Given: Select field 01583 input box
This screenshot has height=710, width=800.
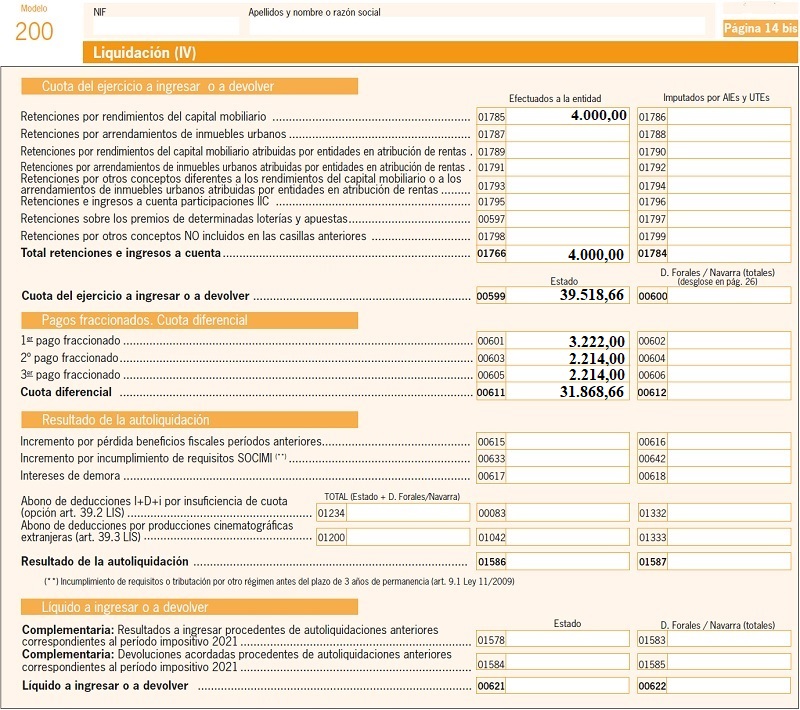Looking at the screenshot, I should pyautogui.click(x=729, y=639).
